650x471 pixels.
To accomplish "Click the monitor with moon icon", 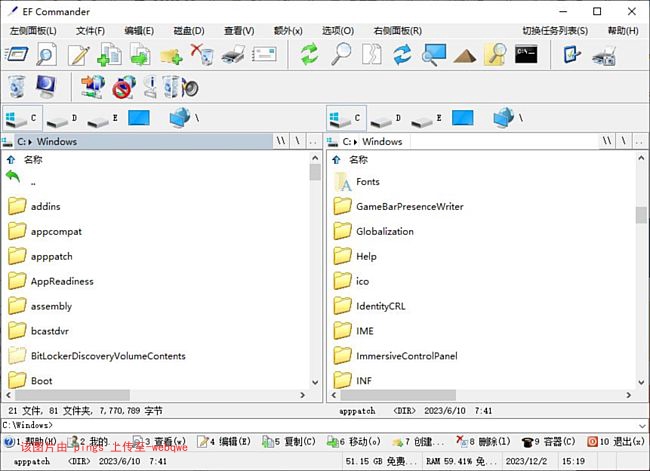I will 46,87.
